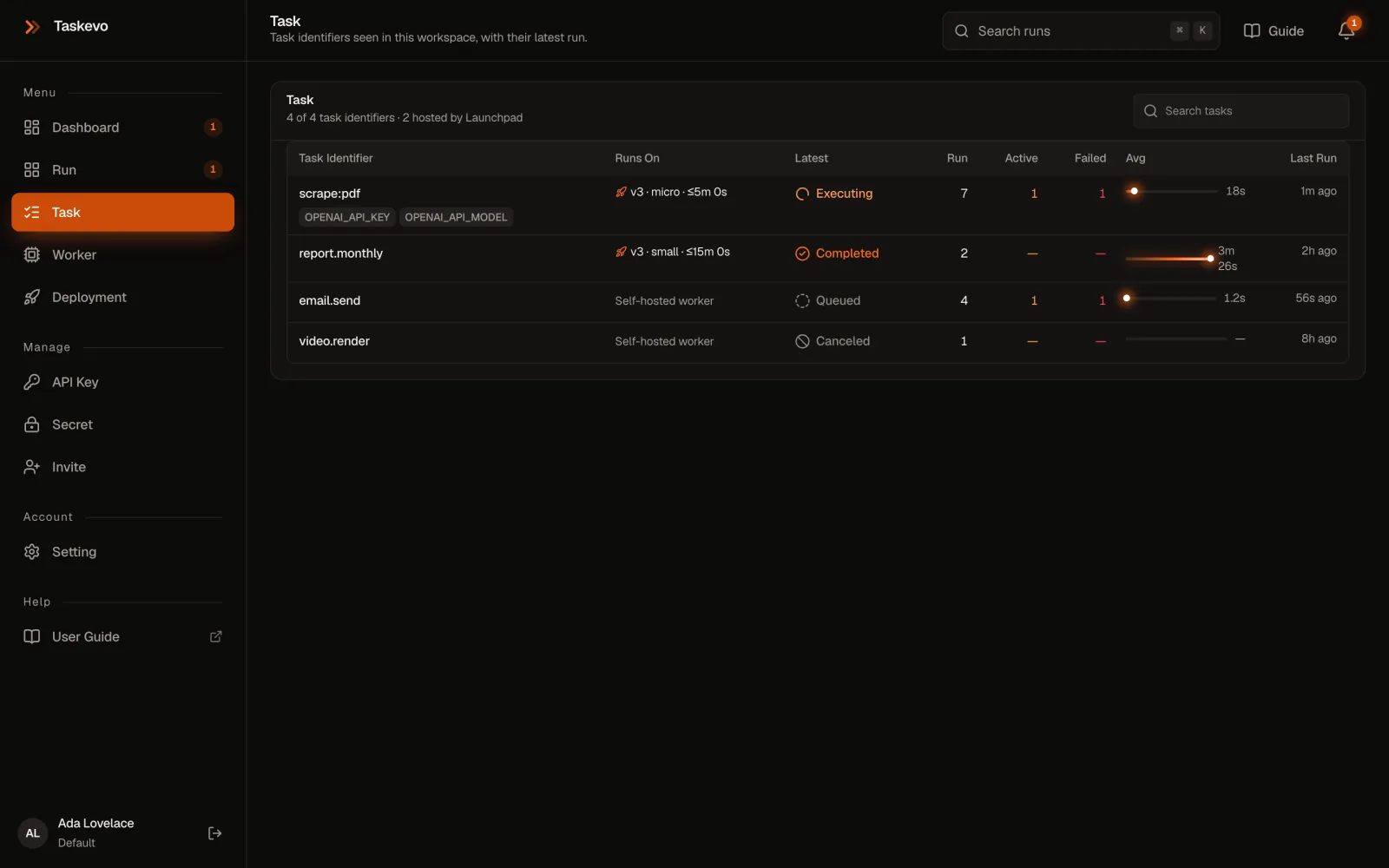Click the OPENAI_API_KEY tag
Image resolution: width=1389 pixels, height=868 pixels.
point(347,217)
